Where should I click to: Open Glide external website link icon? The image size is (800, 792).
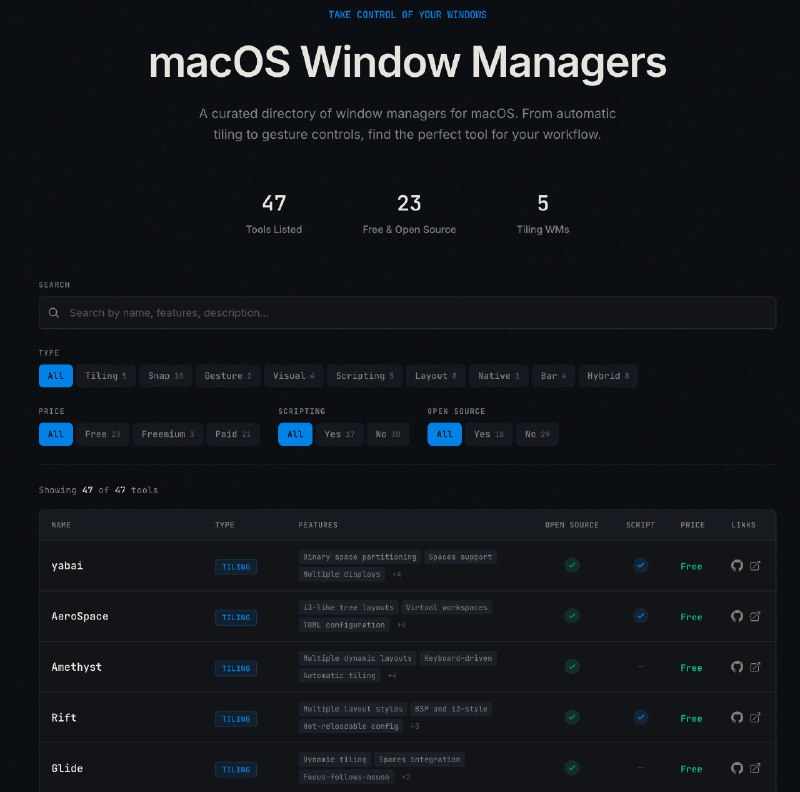755,768
